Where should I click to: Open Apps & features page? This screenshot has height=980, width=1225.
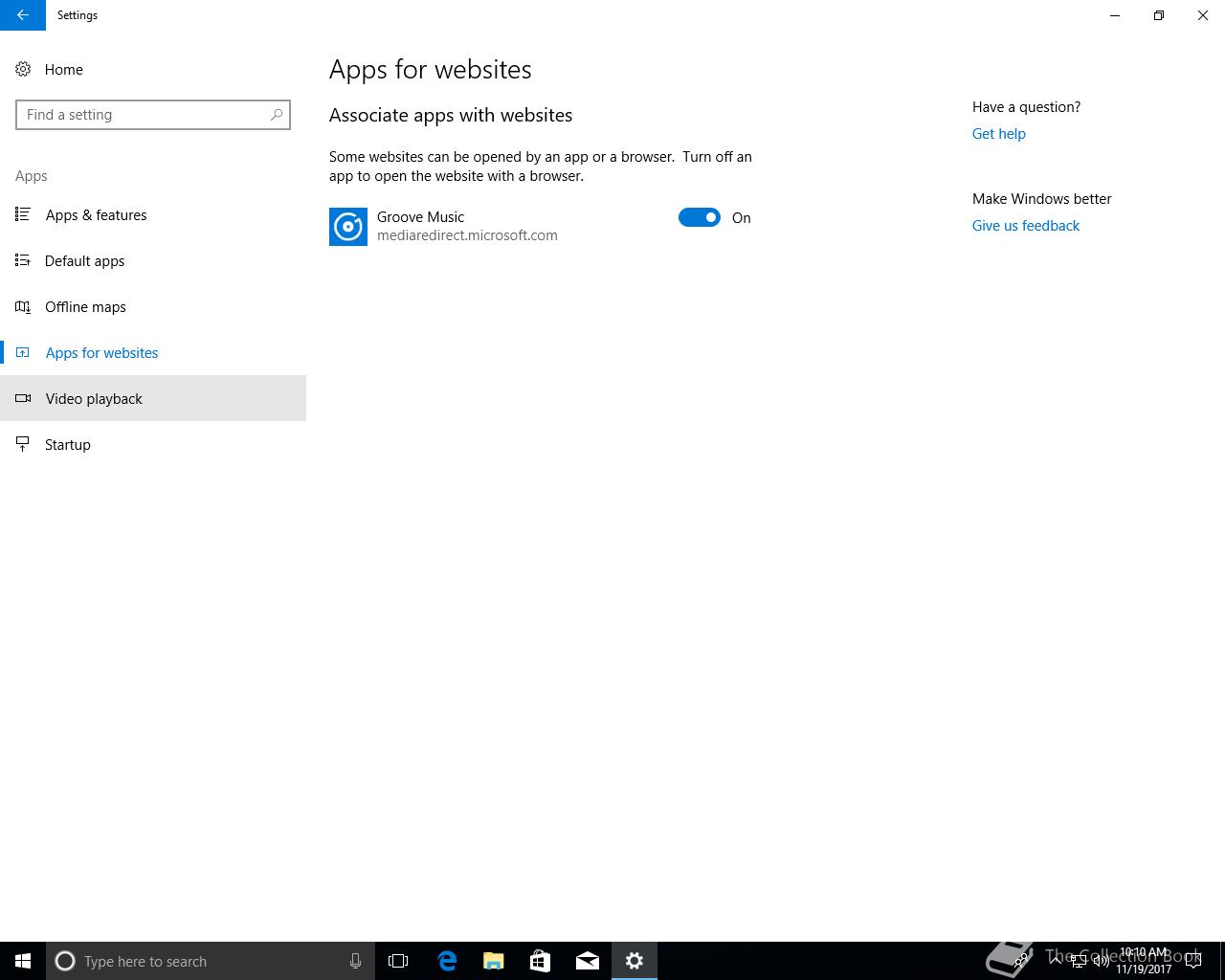[x=153, y=214]
